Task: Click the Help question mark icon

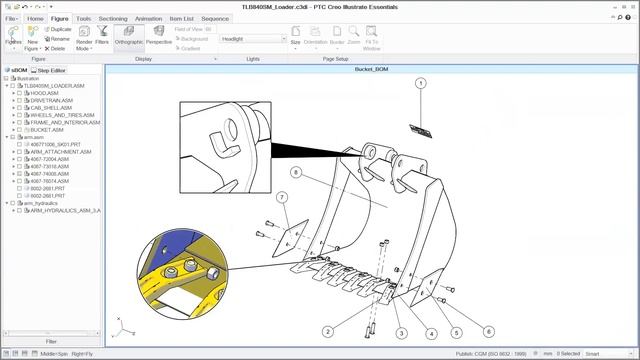Action: pos(629,17)
